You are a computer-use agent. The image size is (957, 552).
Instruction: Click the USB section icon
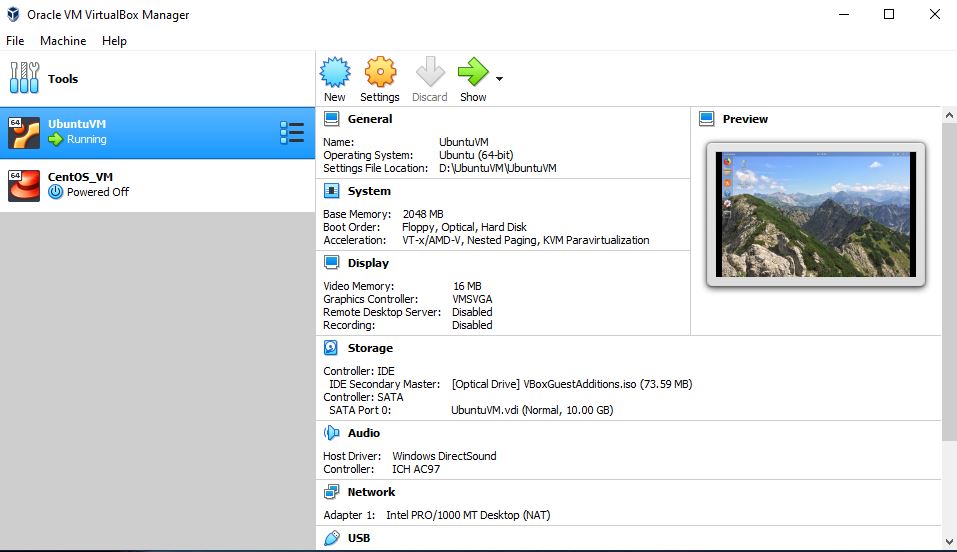pyautogui.click(x=331, y=538)
